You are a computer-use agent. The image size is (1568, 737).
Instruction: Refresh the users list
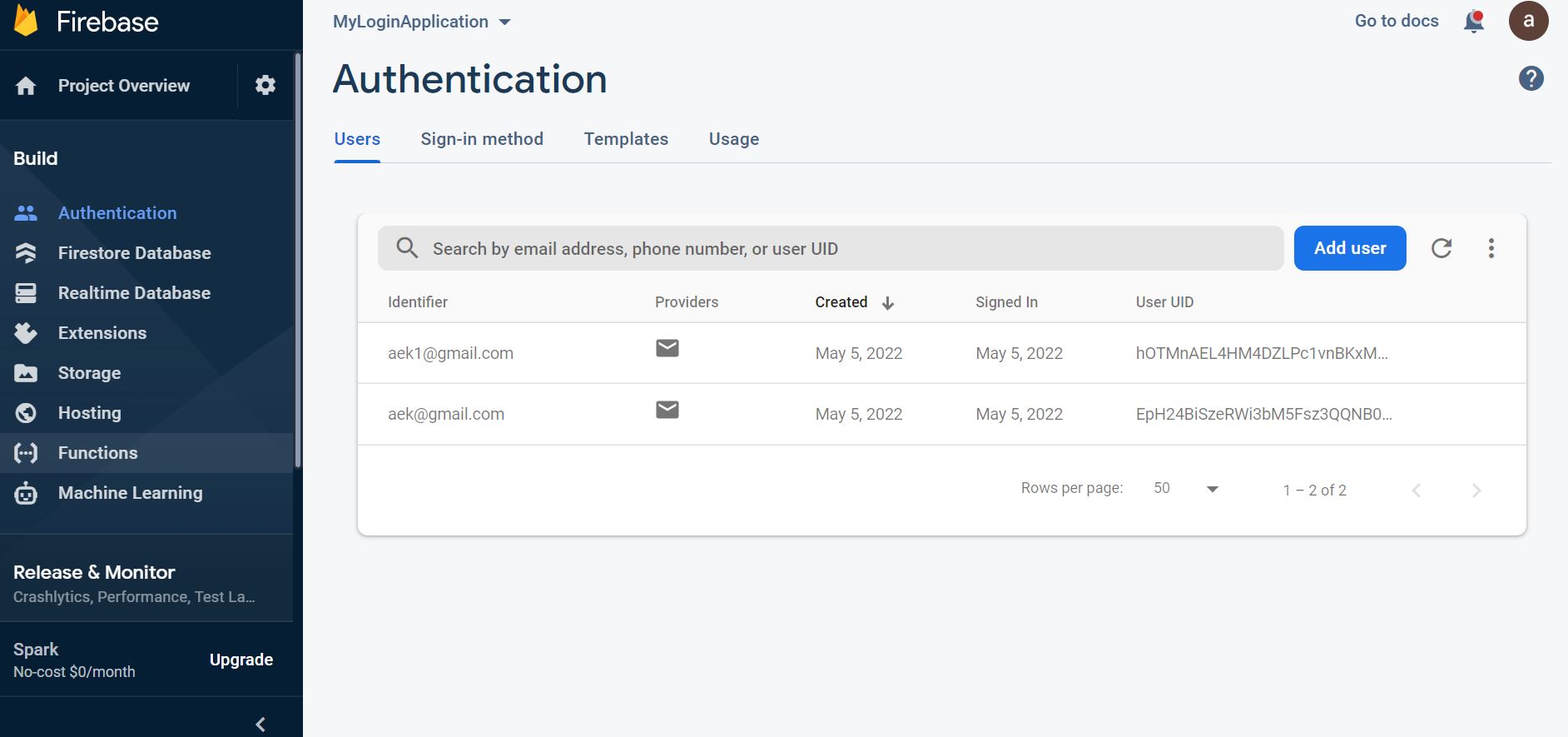click(x=1441, y=248)
